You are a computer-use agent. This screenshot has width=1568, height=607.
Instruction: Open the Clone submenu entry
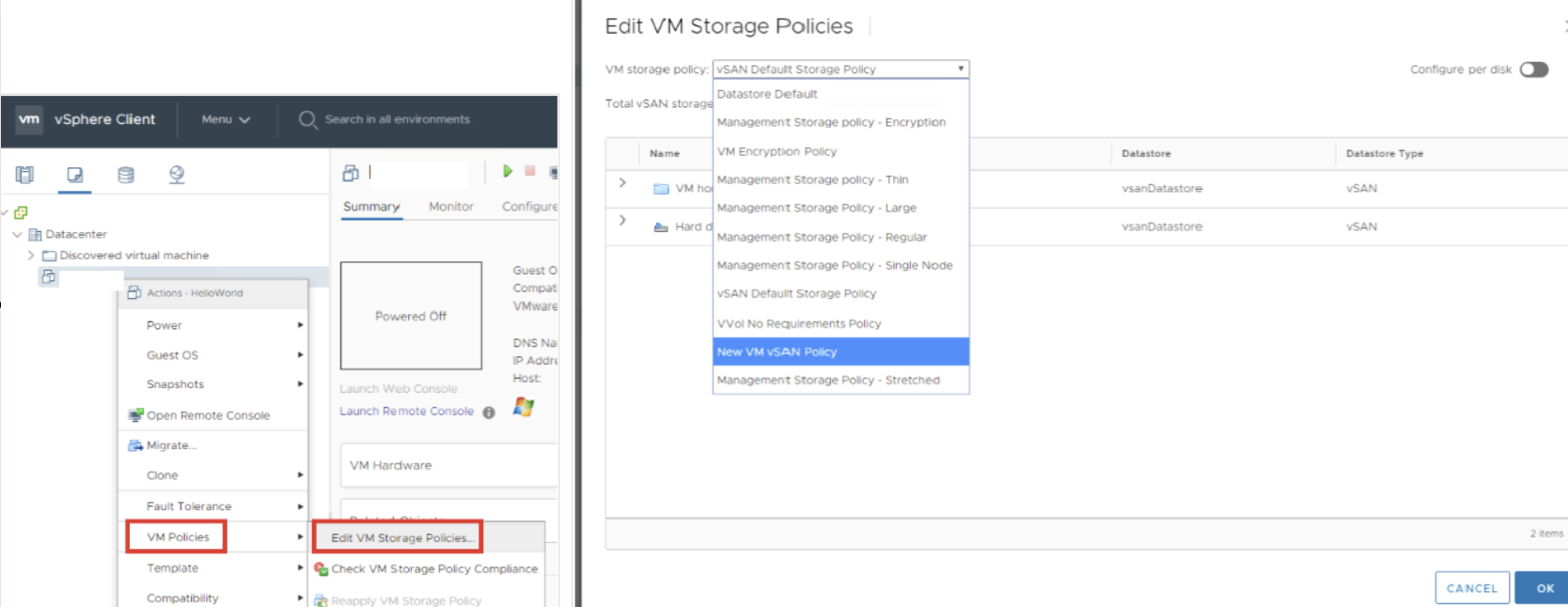162,475
